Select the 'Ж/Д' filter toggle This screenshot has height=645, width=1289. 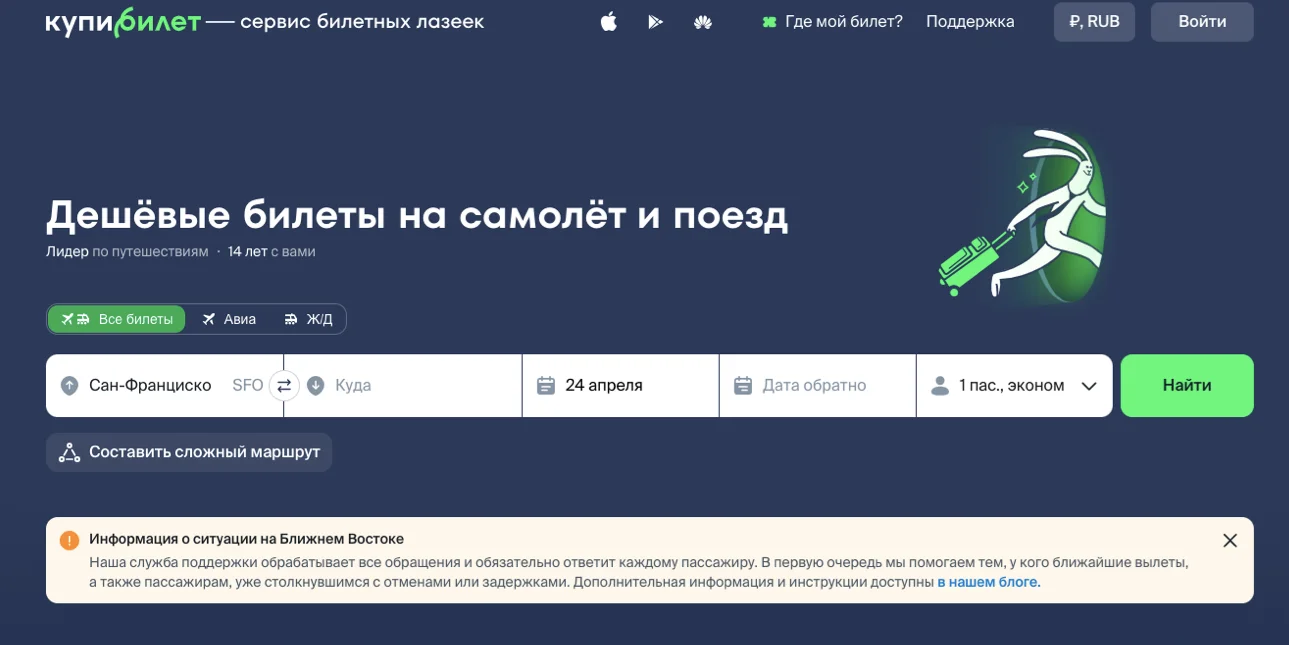(308, 318)
